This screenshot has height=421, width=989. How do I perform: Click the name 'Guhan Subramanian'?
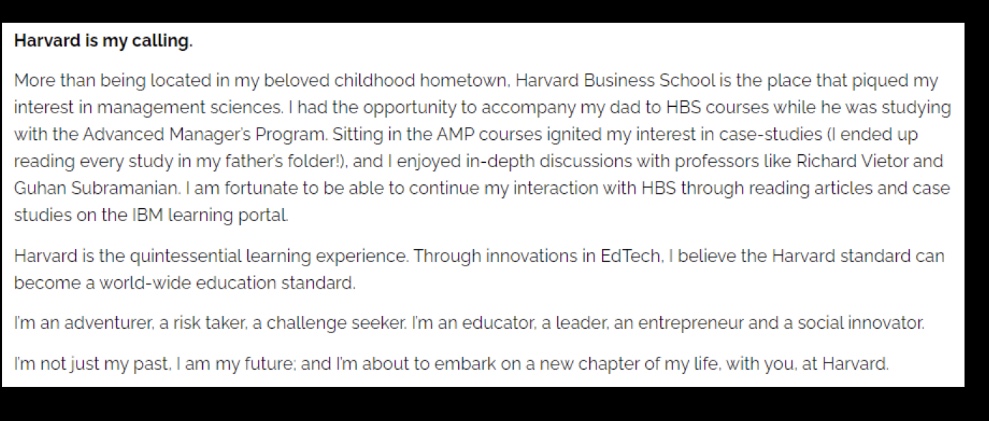point(97,188)
